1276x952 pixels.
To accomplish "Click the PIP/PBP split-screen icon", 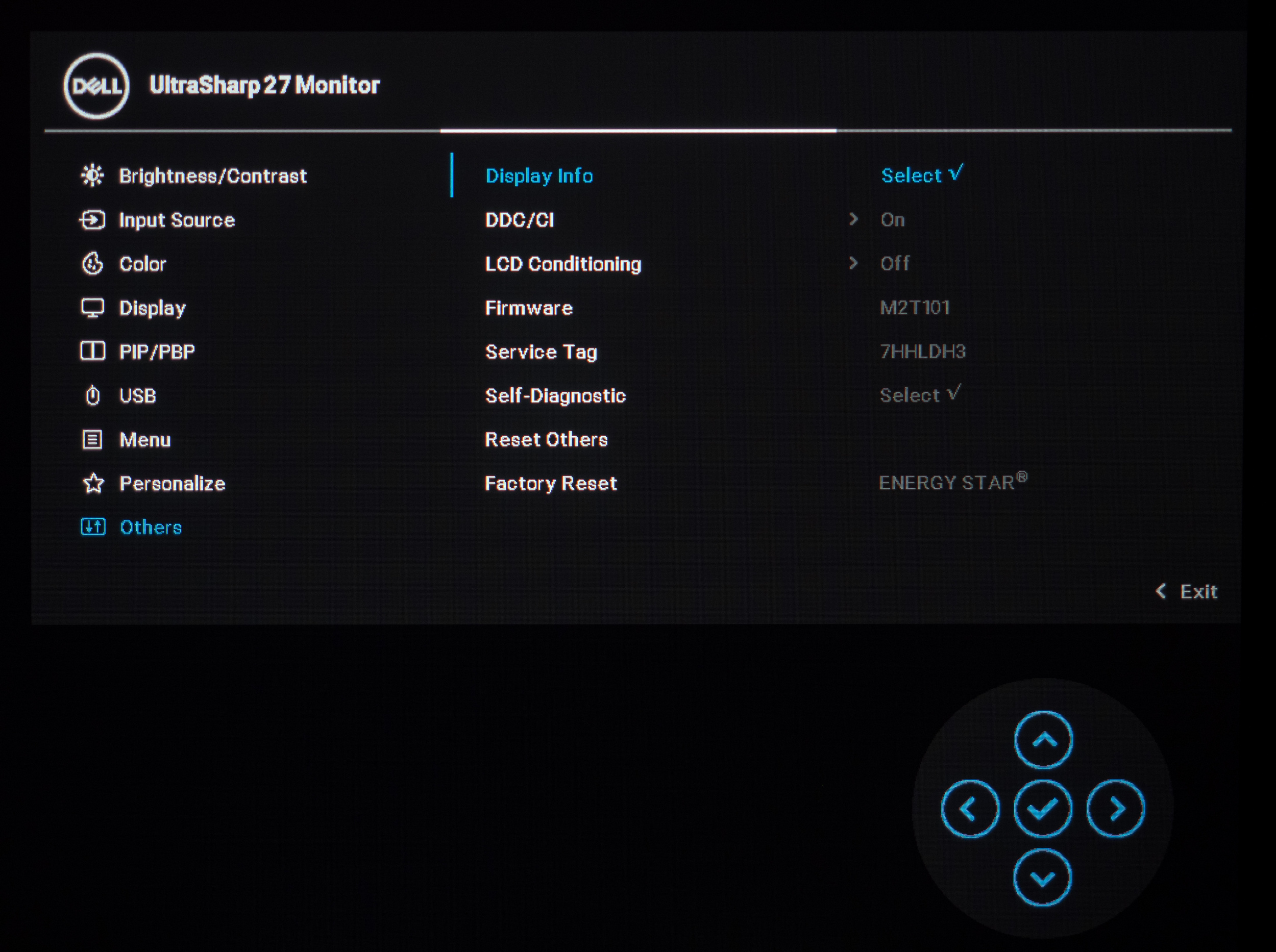I will (x=92, y=351).
